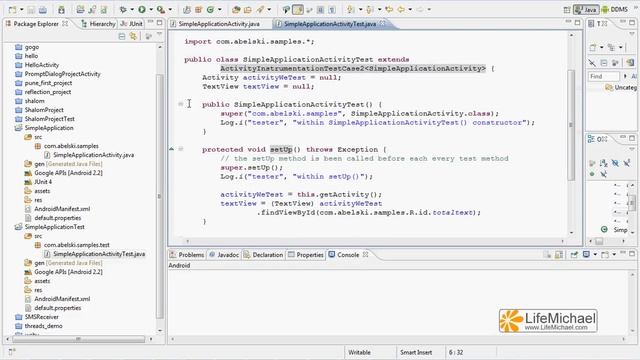Click the Open Perspective icon beside Java
Screen dimensions: 640x360
pyautogui.click(x=567, y=9)
